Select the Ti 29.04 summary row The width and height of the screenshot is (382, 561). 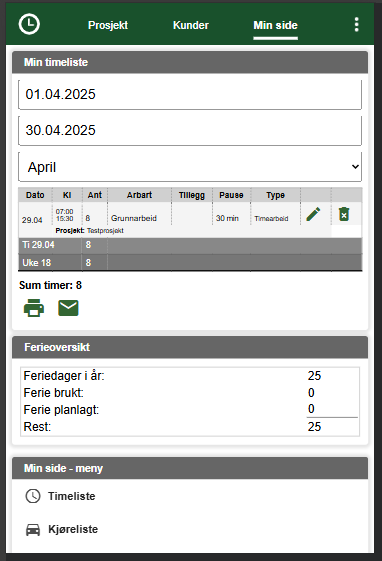190,245
